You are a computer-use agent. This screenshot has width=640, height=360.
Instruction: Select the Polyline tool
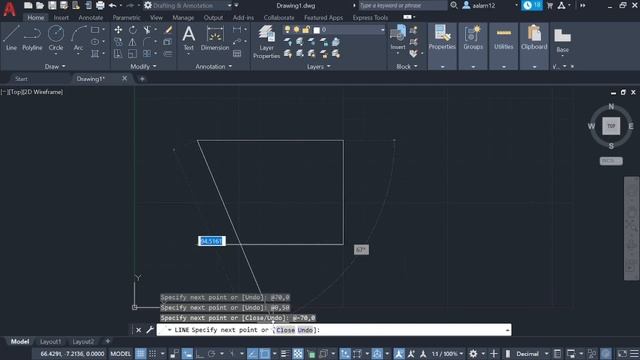(x=32, y=38)
